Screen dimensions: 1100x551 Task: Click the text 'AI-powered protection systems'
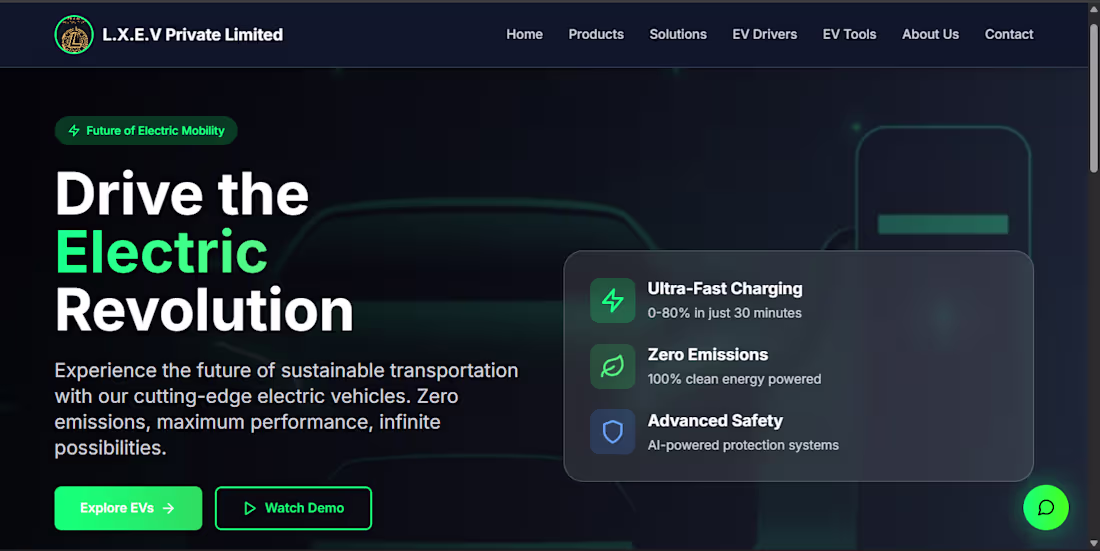tap(743, 445)
